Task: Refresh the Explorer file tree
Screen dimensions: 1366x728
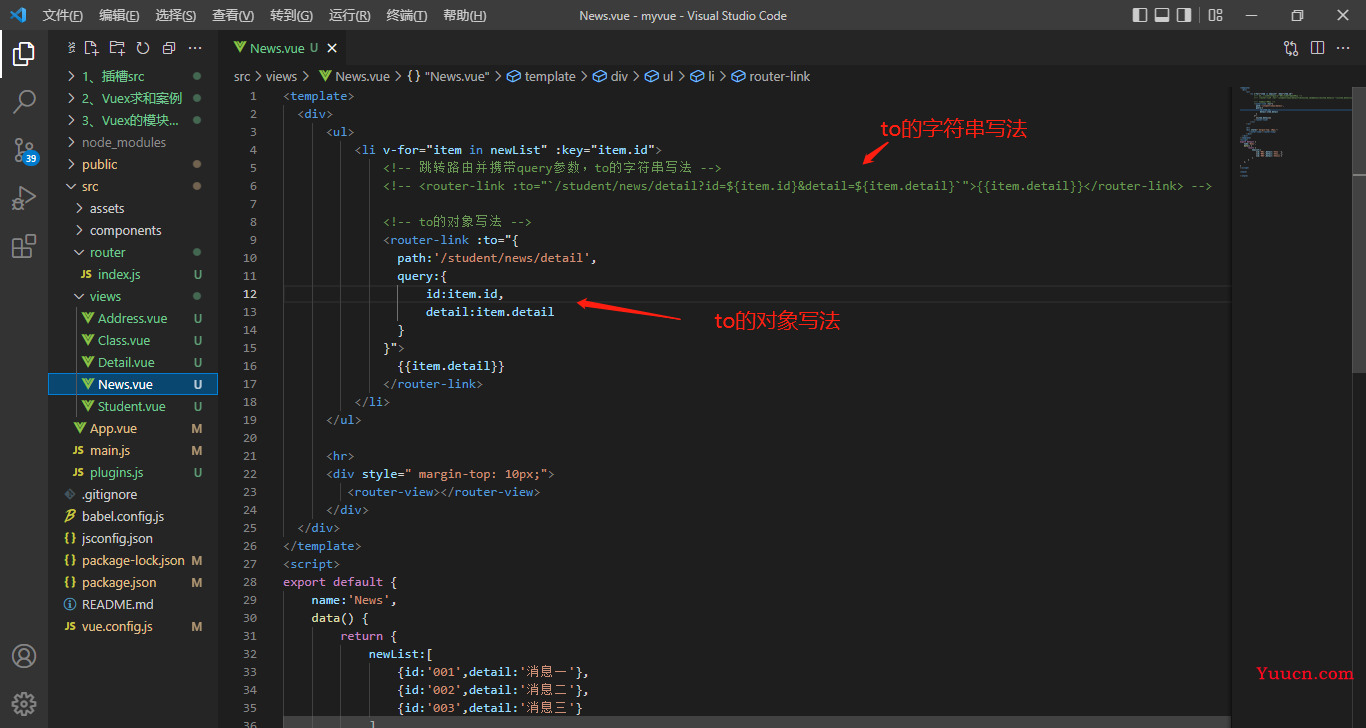Action: tap(143, 48)
